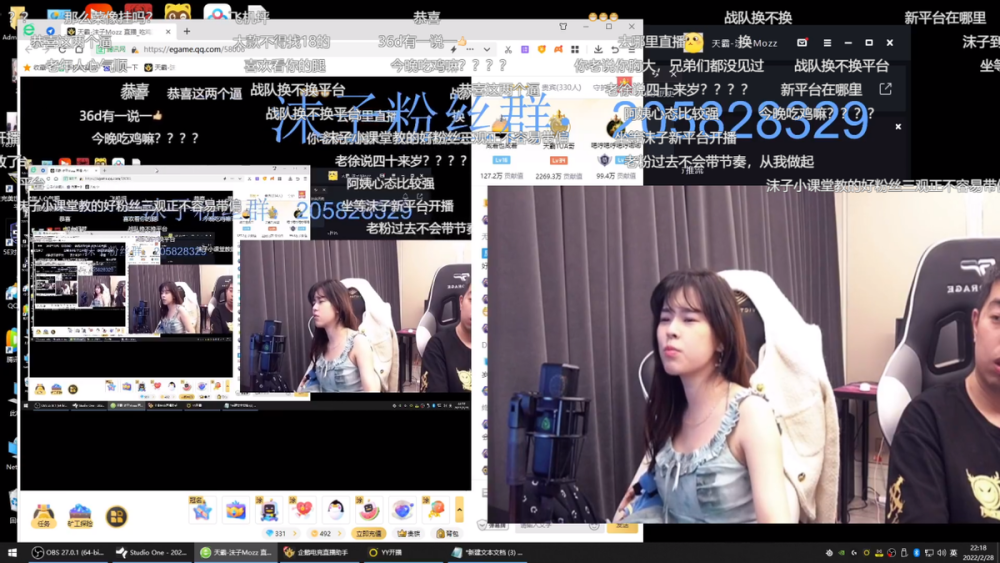Screen dimensions: 1000x563
Task: Click the lightning speed-mode icon in address bar
Action: point(453,49)
